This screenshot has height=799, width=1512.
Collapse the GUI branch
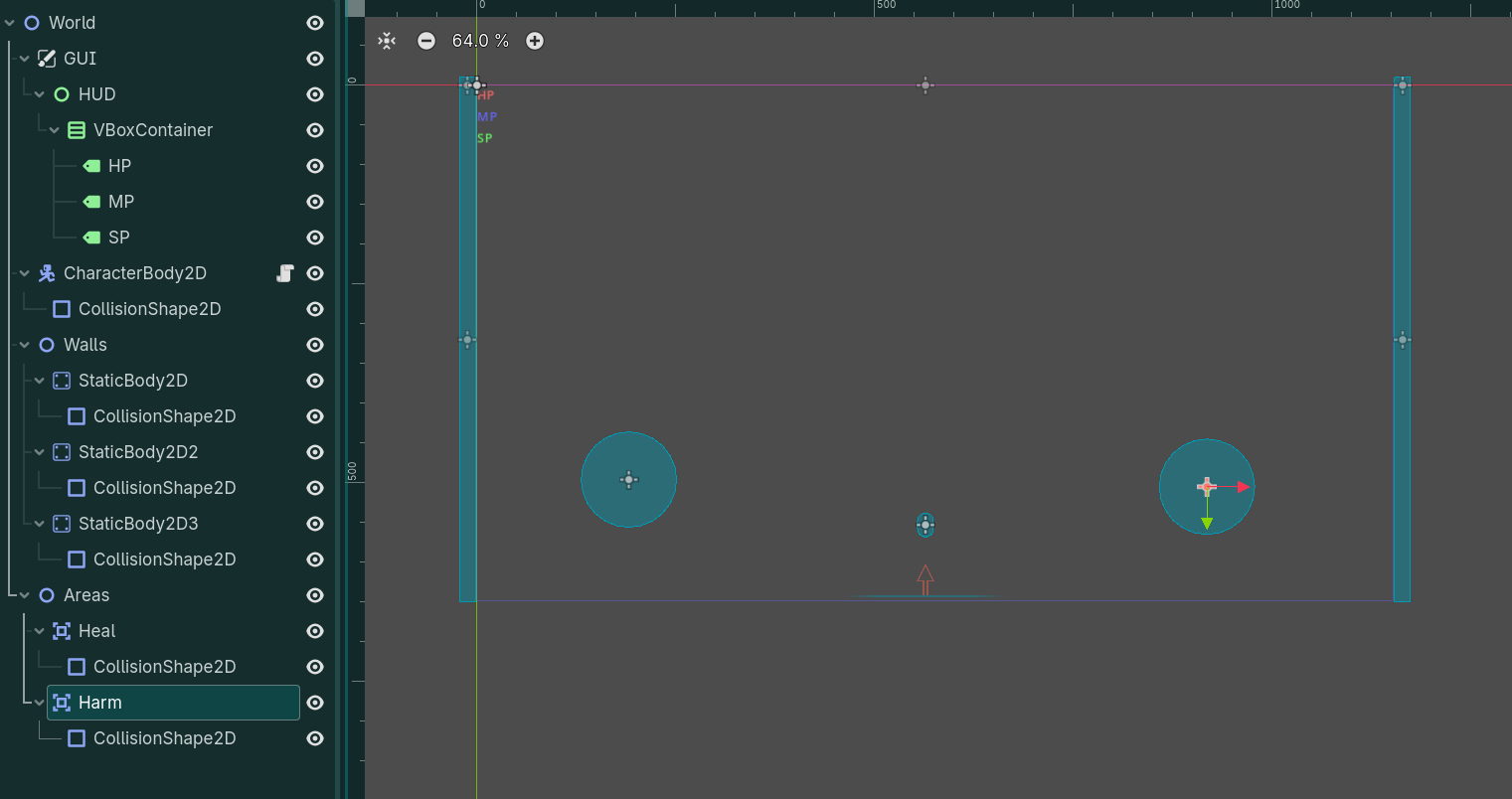25,59
